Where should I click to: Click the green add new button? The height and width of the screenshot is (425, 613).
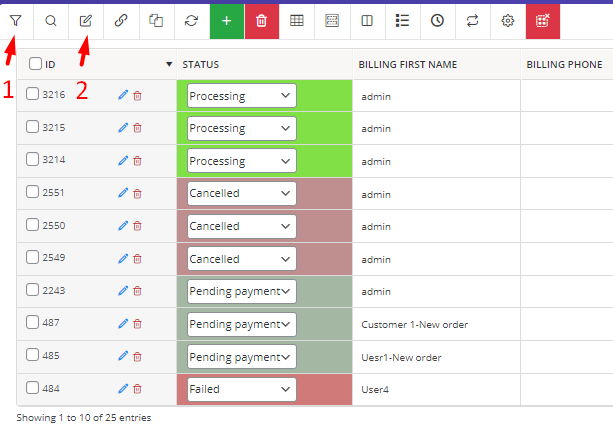(x=226, y=20)
